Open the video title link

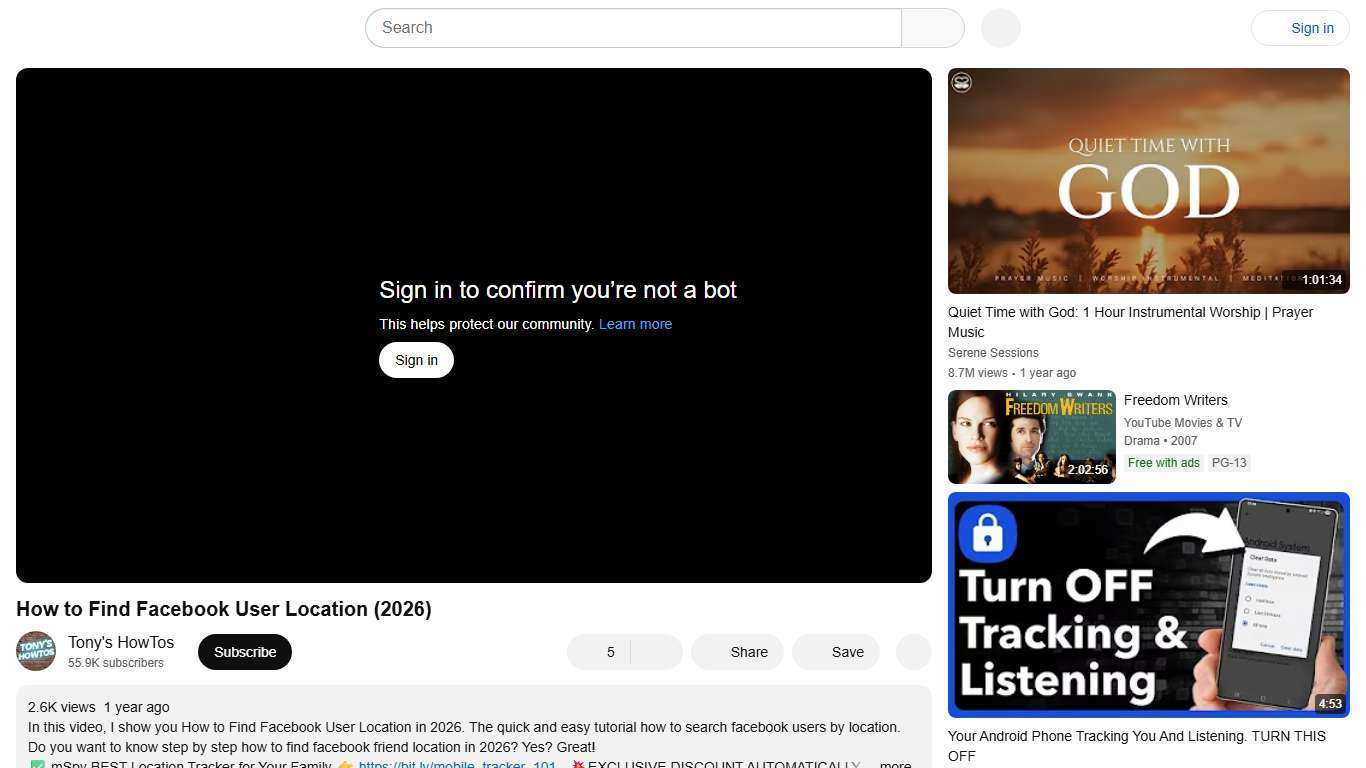click(223, 609)
